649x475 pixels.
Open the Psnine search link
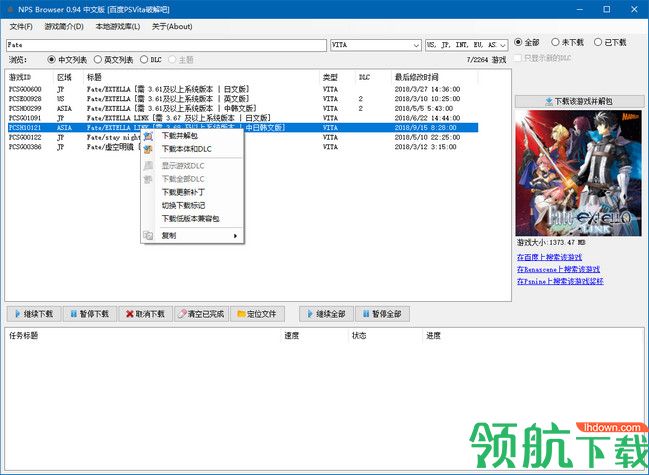tap(560, 281)
